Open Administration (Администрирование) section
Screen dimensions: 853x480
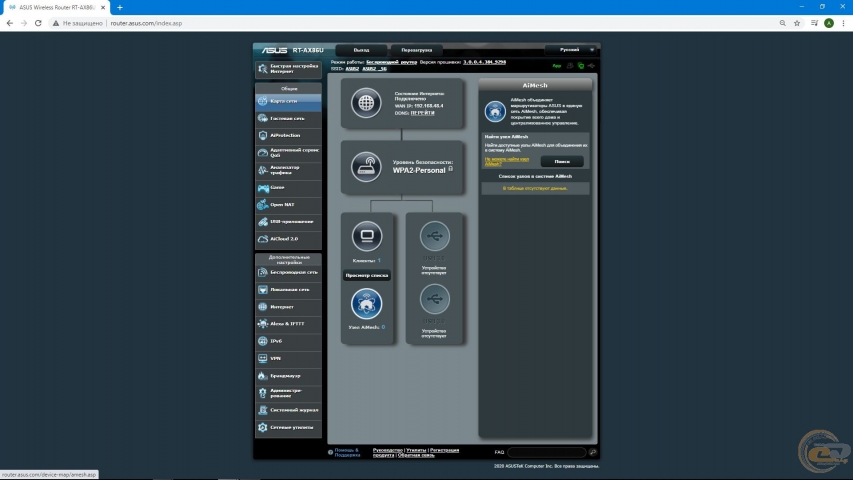(x=288, y=393)
